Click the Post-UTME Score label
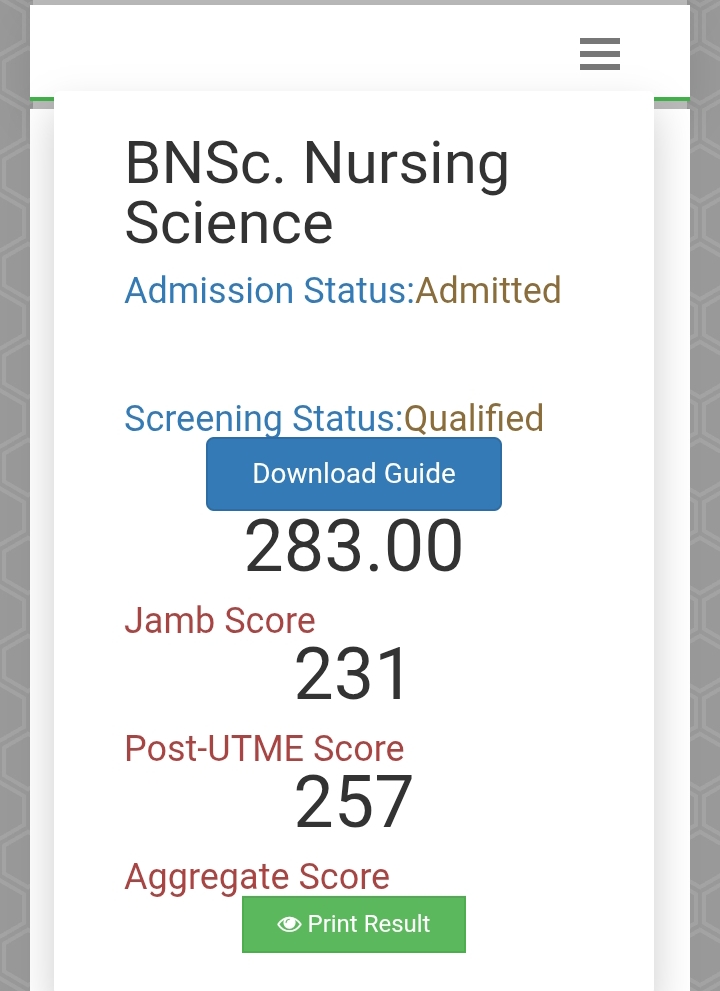This screenshot has width=720, height=991. point(264,749)
